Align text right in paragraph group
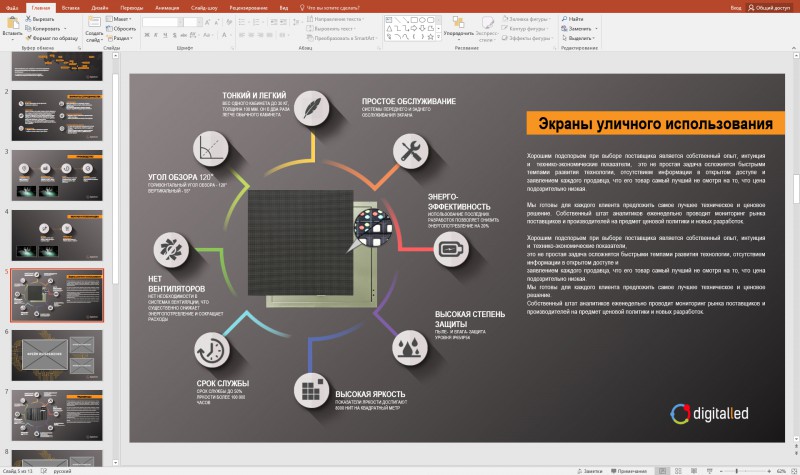Image resolution: width=800 pixels, height=475 pixels. pos(261,35)
